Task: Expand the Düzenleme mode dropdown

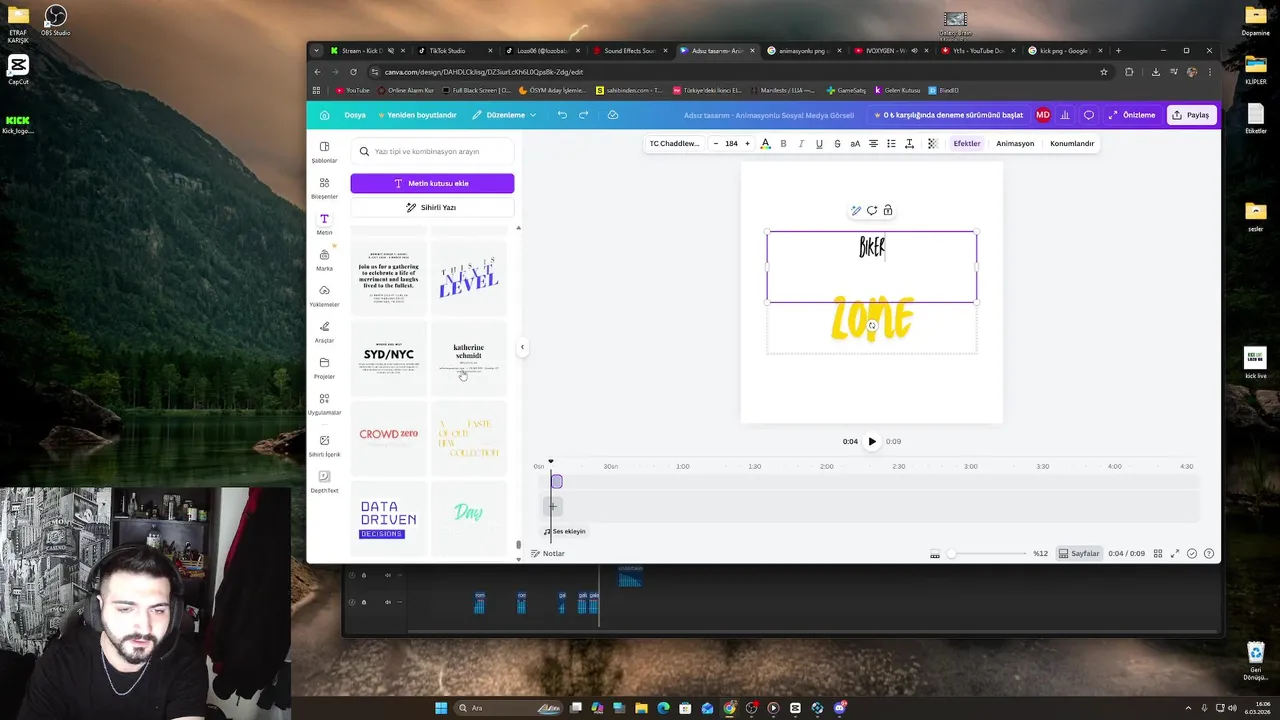Action: click(504, 115)
